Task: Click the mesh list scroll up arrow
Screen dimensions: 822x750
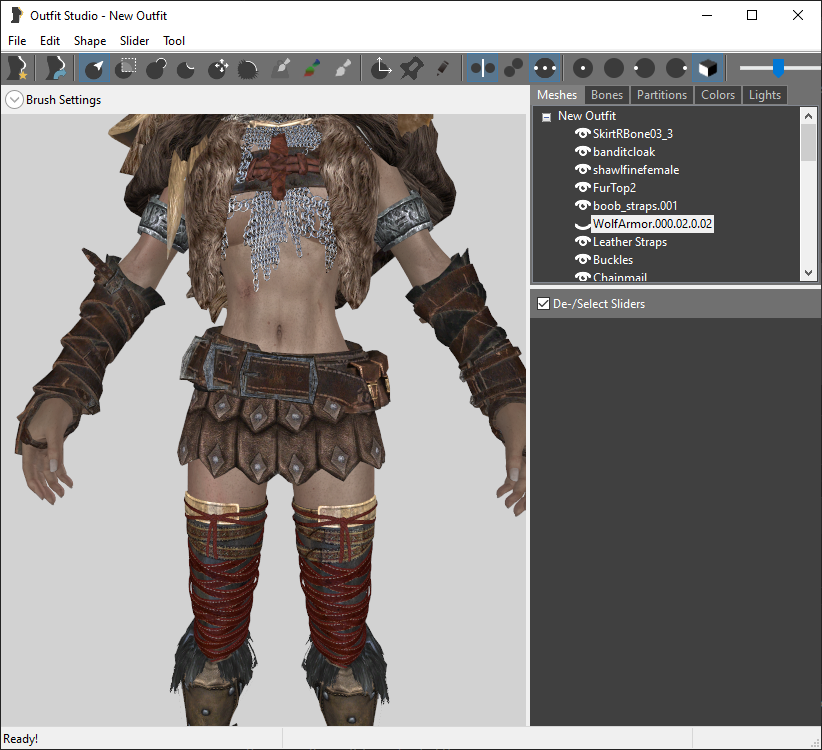Action: pos(808,116)
